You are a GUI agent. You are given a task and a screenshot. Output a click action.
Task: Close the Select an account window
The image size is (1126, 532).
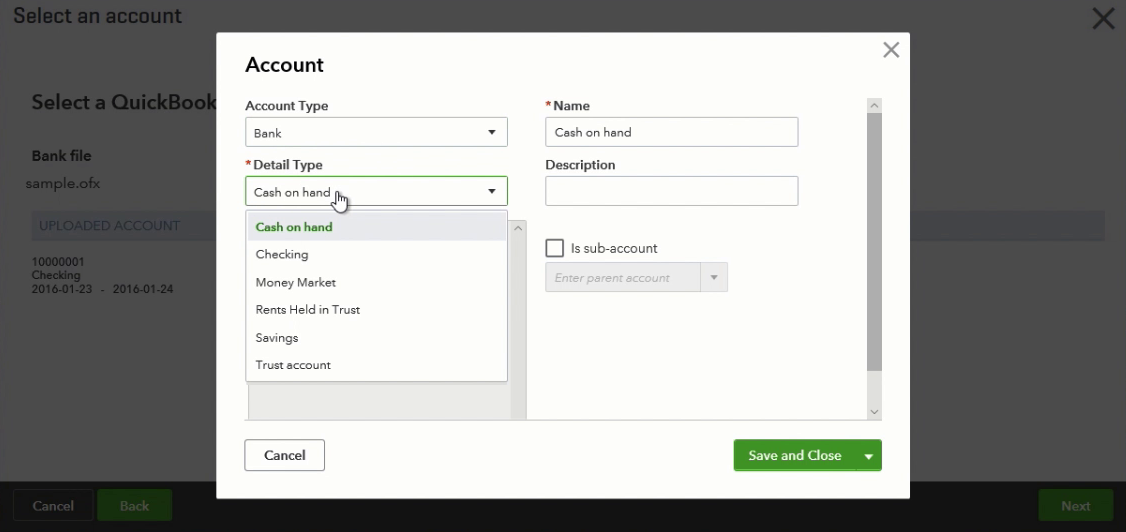pos(1103,19)
